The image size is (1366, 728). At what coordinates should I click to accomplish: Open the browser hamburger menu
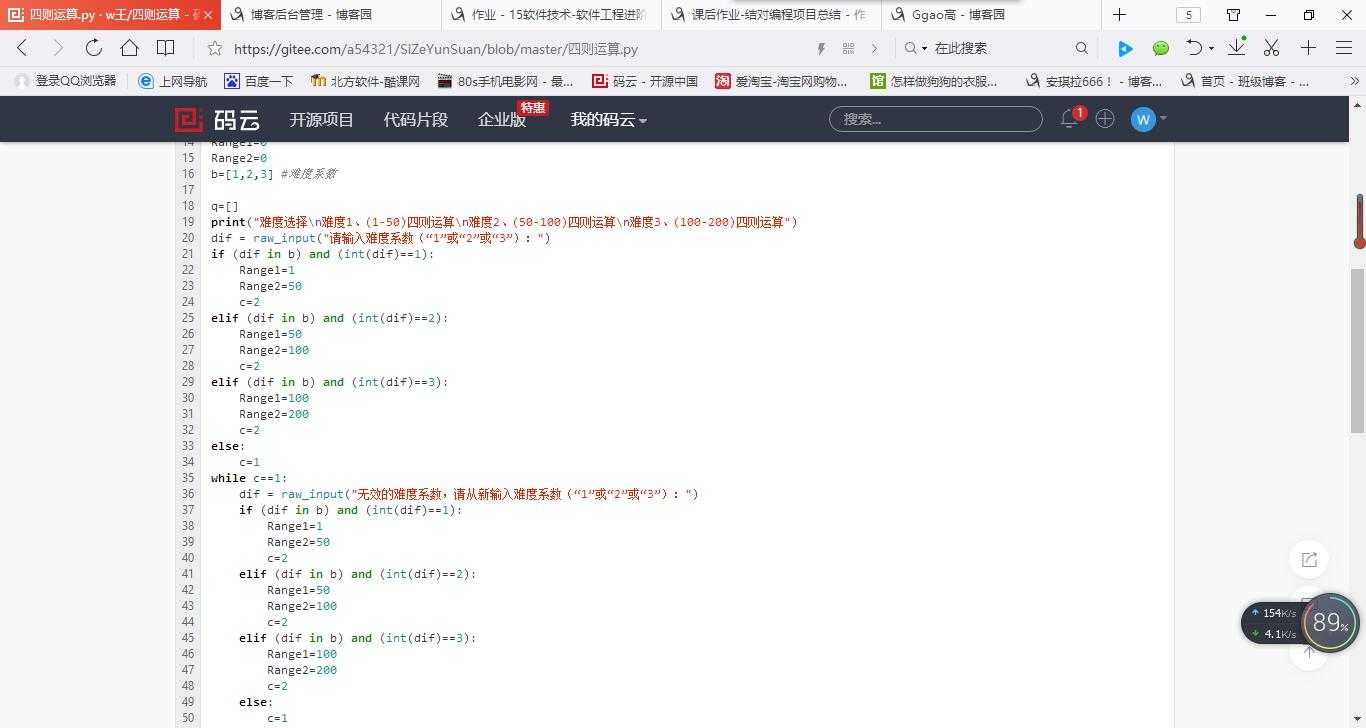[1344, 48]
